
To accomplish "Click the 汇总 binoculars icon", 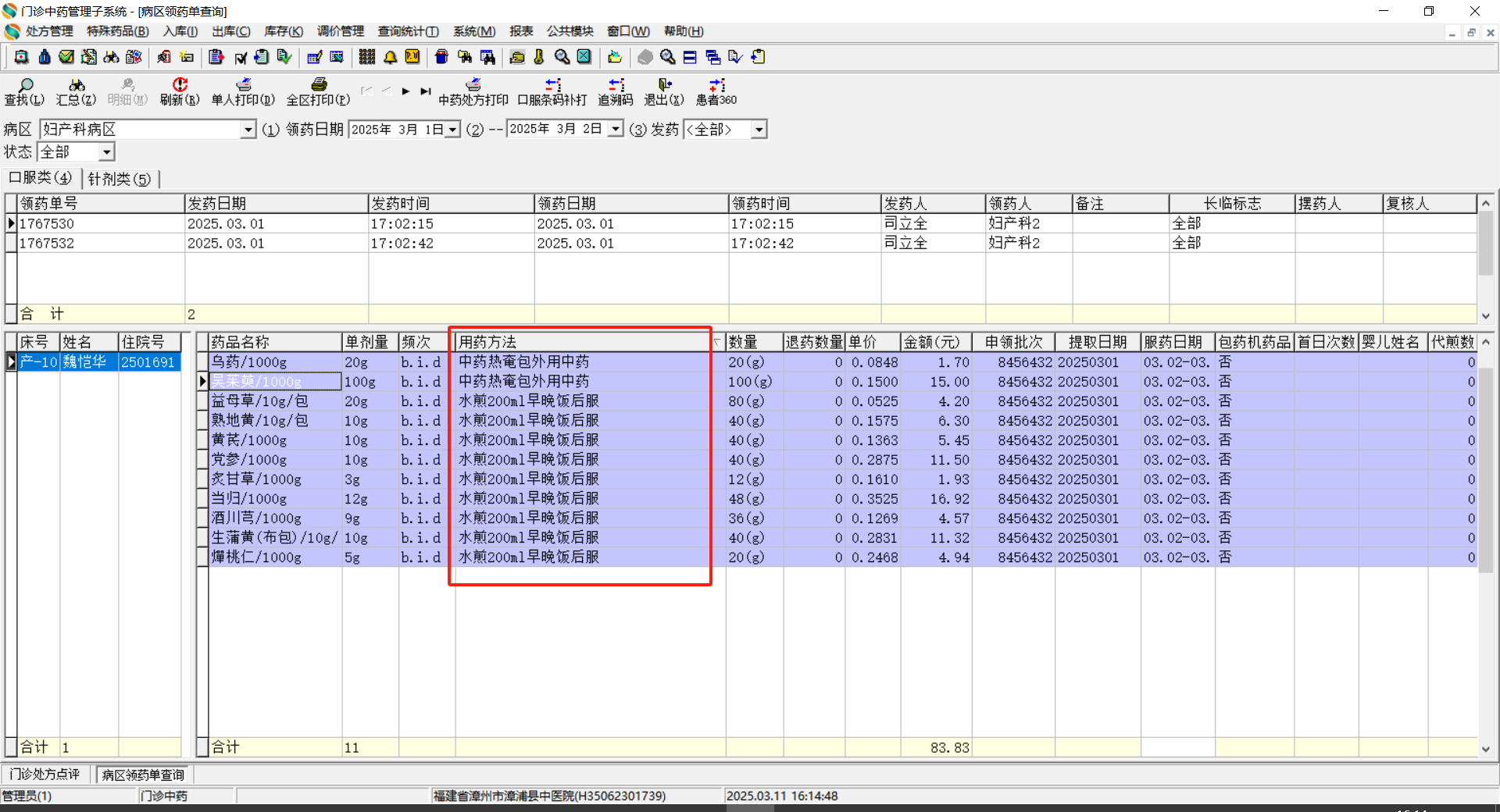I will [x=76, y=86].
